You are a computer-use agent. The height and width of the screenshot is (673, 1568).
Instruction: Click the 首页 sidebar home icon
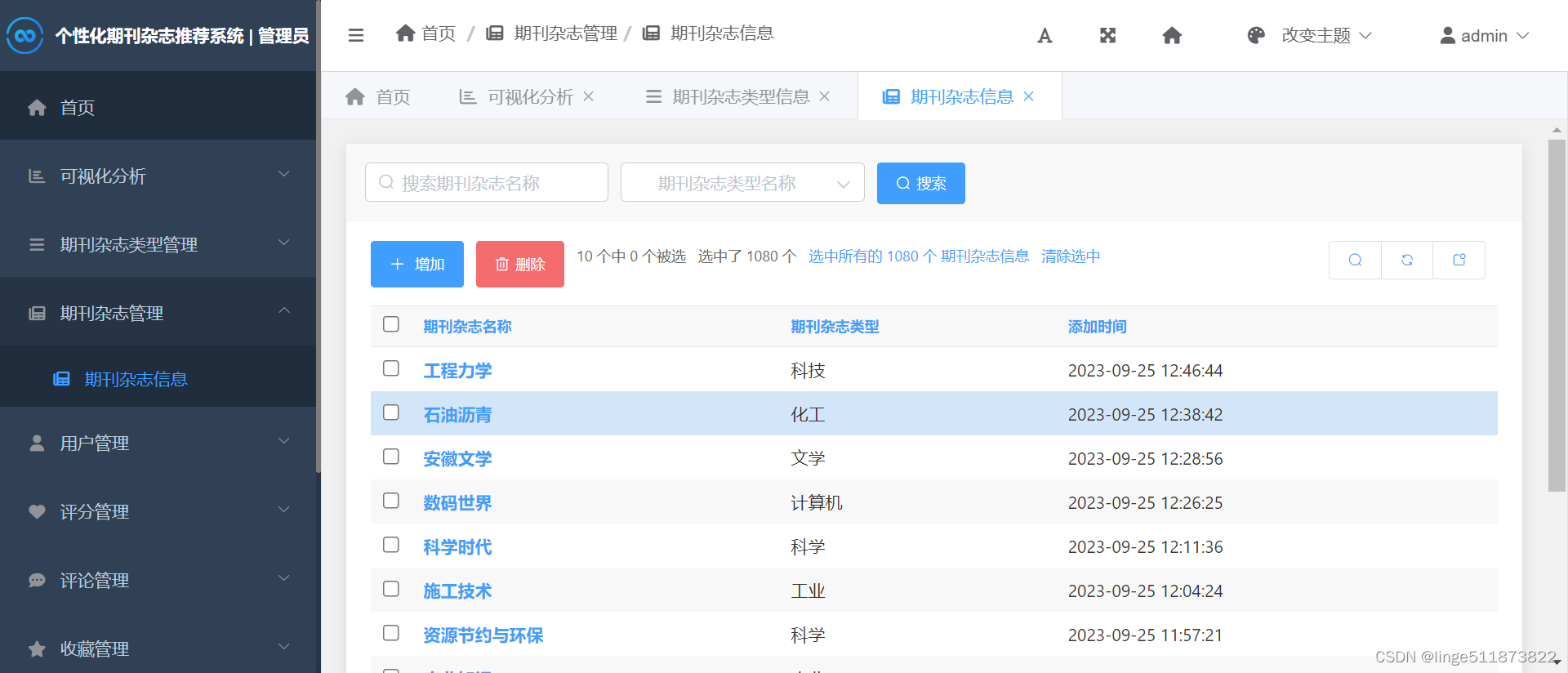(37, 108)
